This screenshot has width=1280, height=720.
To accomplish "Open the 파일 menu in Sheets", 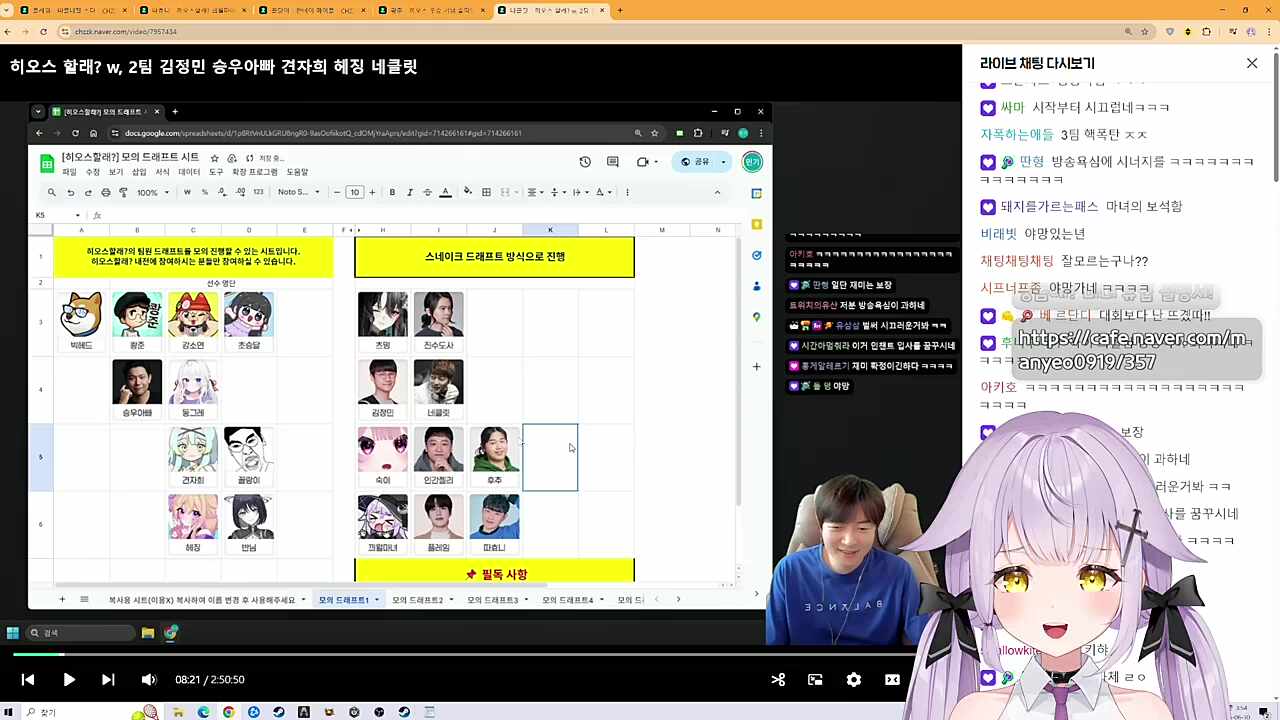I will pyautogui.click(x=69, y=172).
